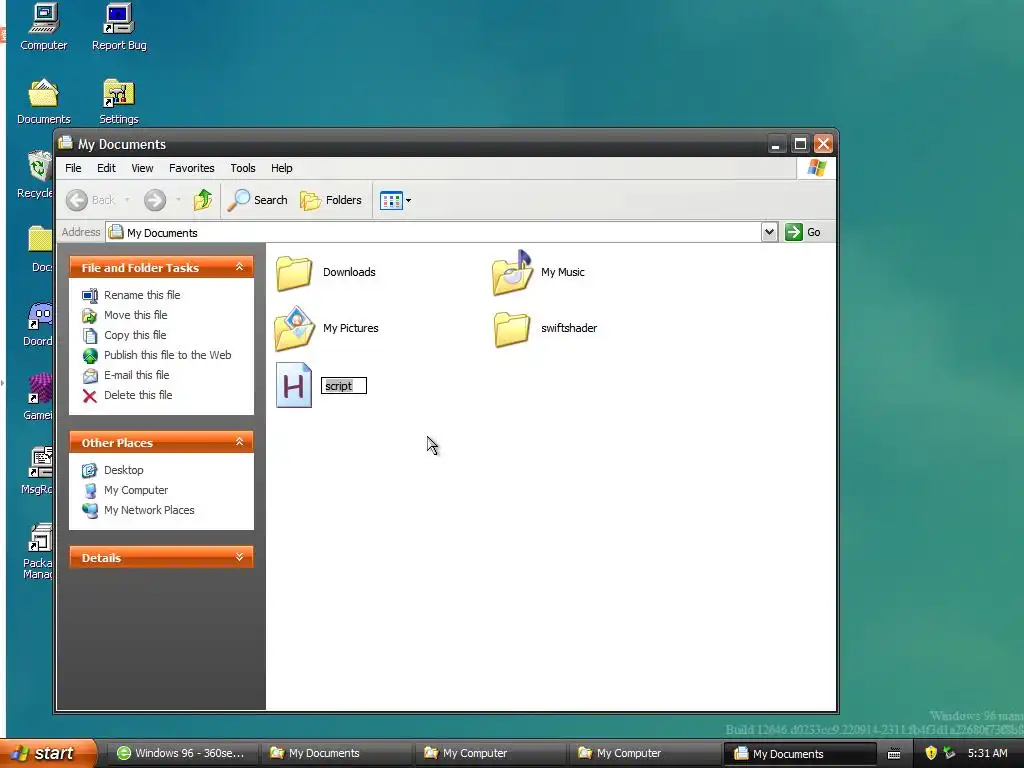This screenshot has width=1024, height=768.
Task: Click the disabled Back button
Action: [91, 200]
